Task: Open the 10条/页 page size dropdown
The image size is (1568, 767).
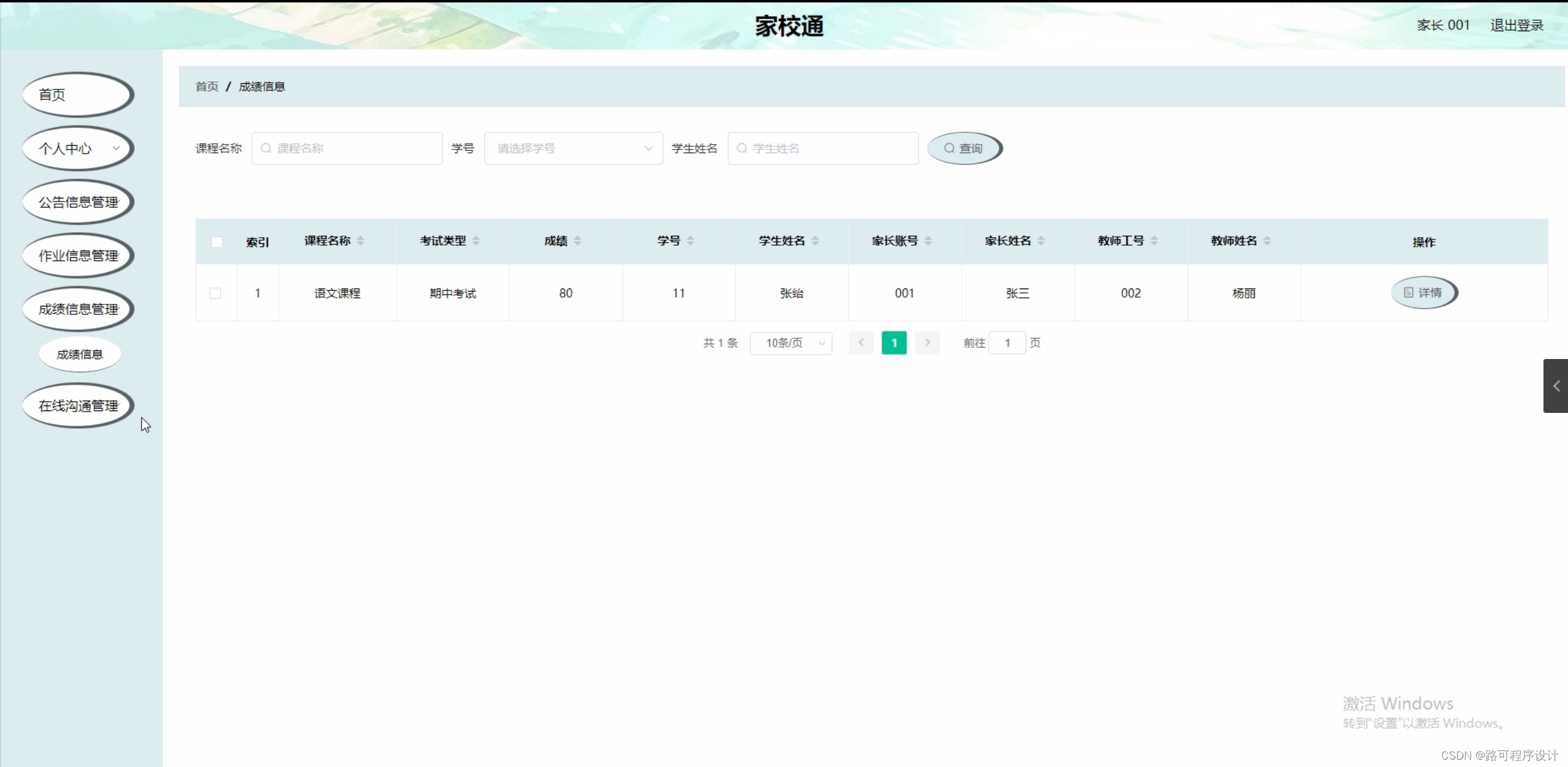Action: [x=791, y=342]
